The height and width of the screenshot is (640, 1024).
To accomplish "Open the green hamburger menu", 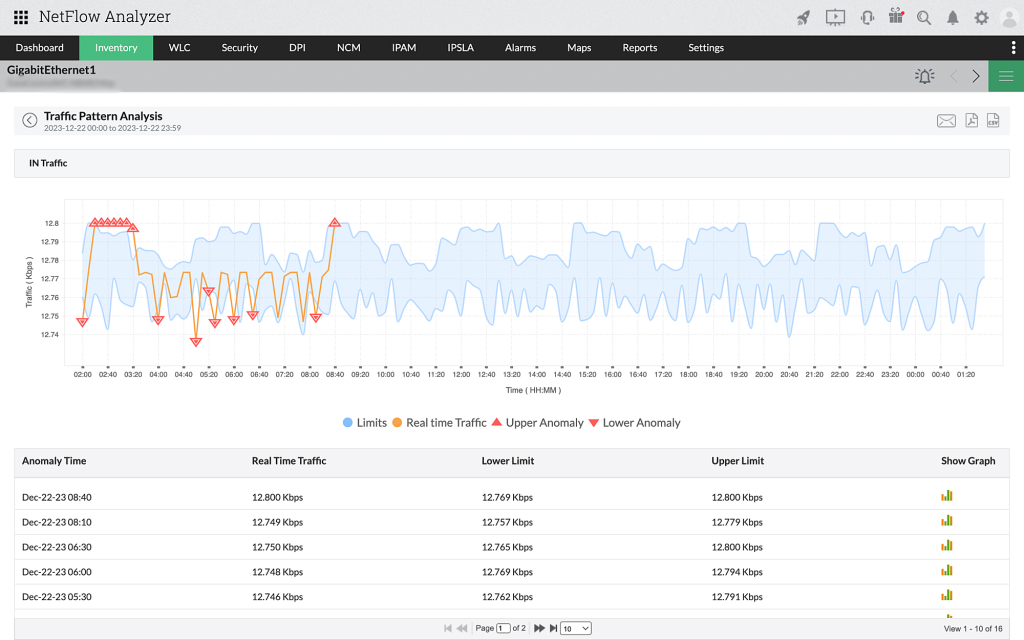I will 1005,75.
